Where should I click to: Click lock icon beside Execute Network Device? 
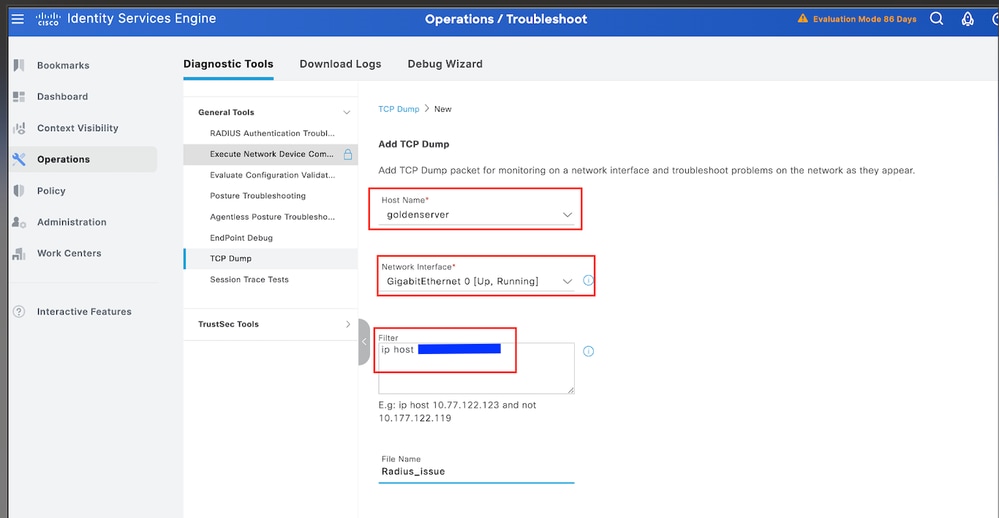point(348,154)
